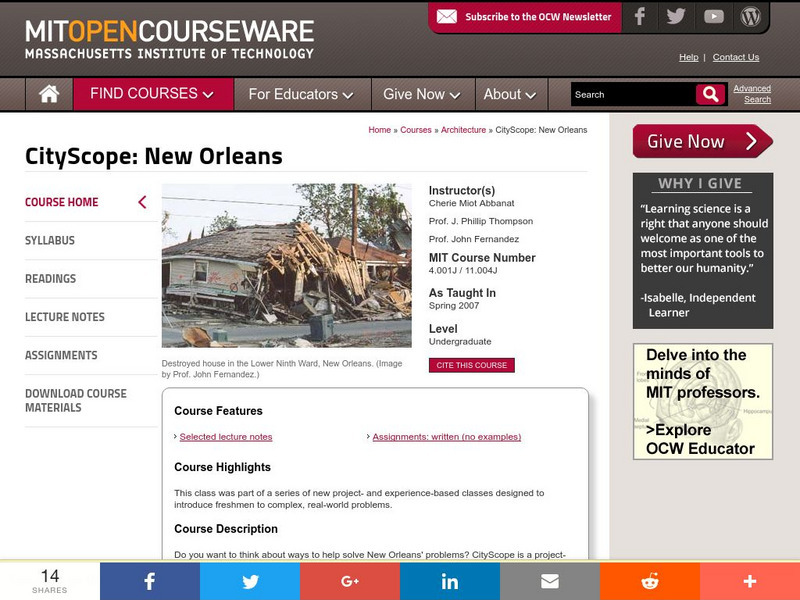Share via email in the bottom bar
Screen dimensions: 800x600
(549, 581)
